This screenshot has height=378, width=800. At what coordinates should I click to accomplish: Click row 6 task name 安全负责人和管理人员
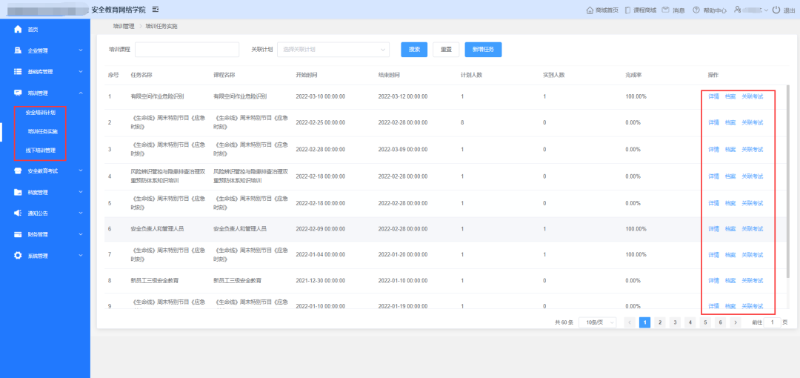click(x=157, y=229)
